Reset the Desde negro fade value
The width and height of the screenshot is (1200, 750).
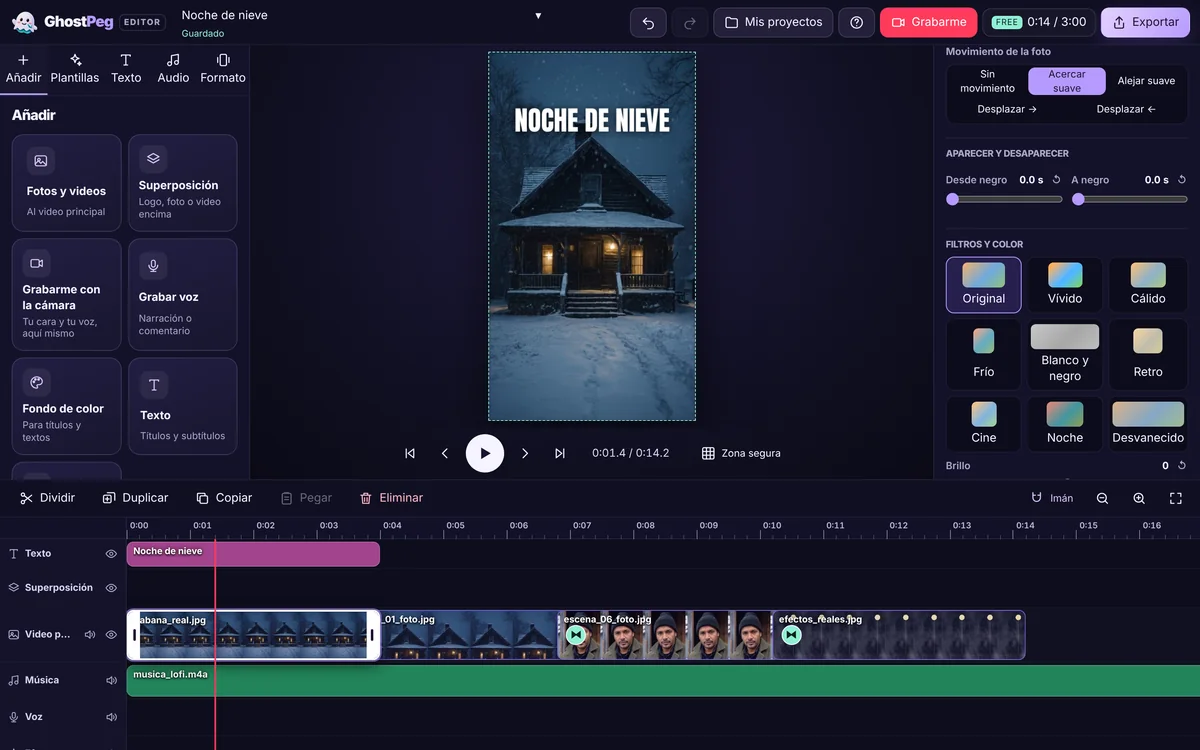pyautogui.click(x=1056, y=180)
